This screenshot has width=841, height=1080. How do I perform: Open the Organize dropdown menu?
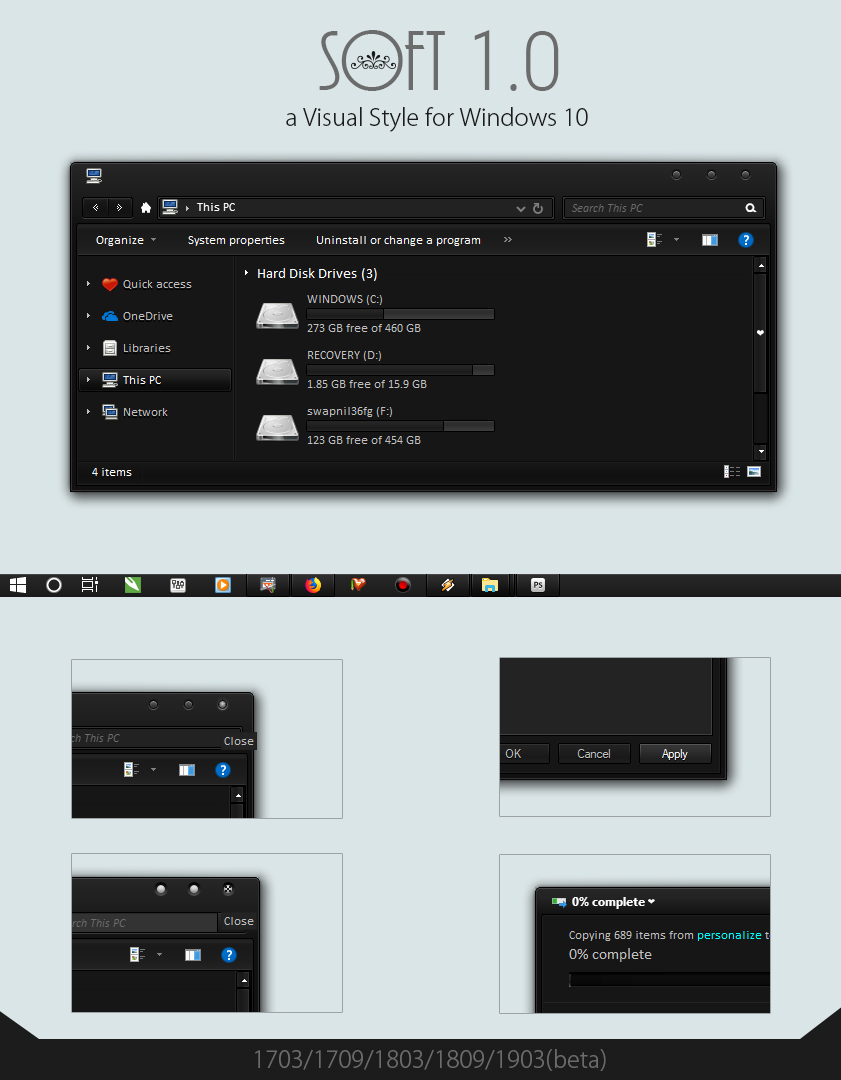click(x=120, y=239)
